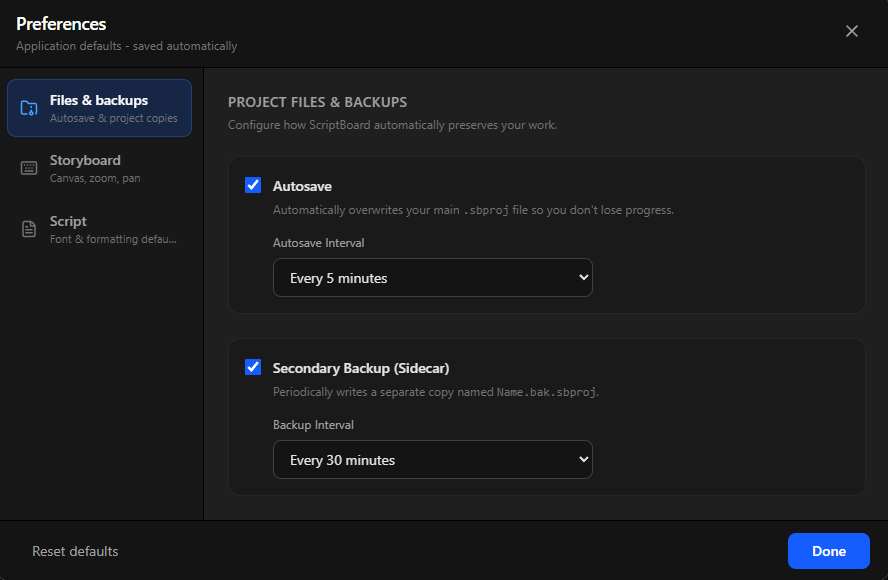Image resolution: width=888 pixels, height=580 pixels.
Task: Click the 'Autosave & project copies' subtitle
Action: [x=114, y=118]
